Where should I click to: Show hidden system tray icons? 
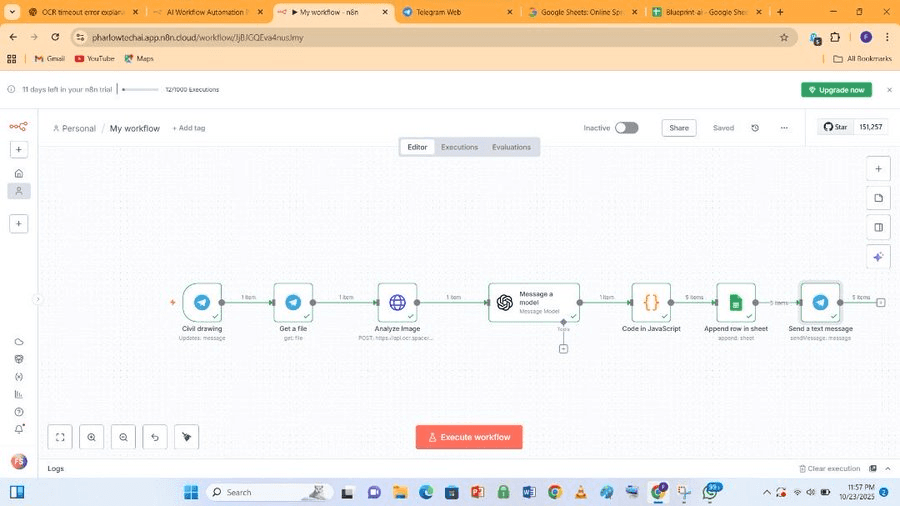click(x=766, y=492)
